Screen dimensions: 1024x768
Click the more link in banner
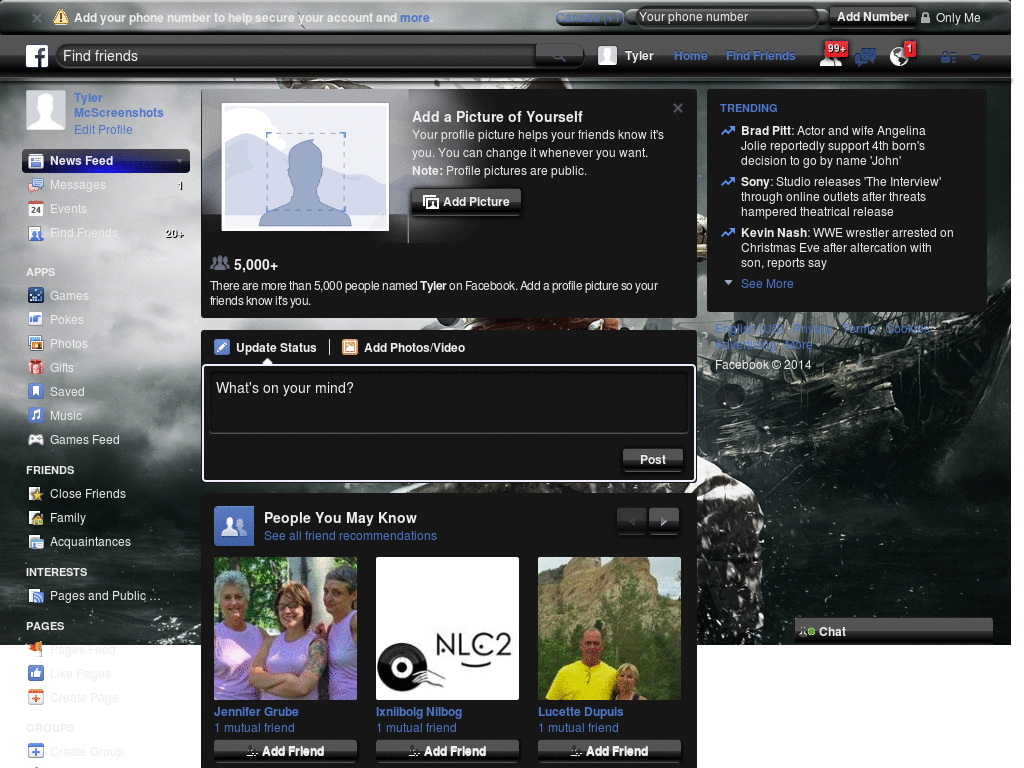(415, 18)
